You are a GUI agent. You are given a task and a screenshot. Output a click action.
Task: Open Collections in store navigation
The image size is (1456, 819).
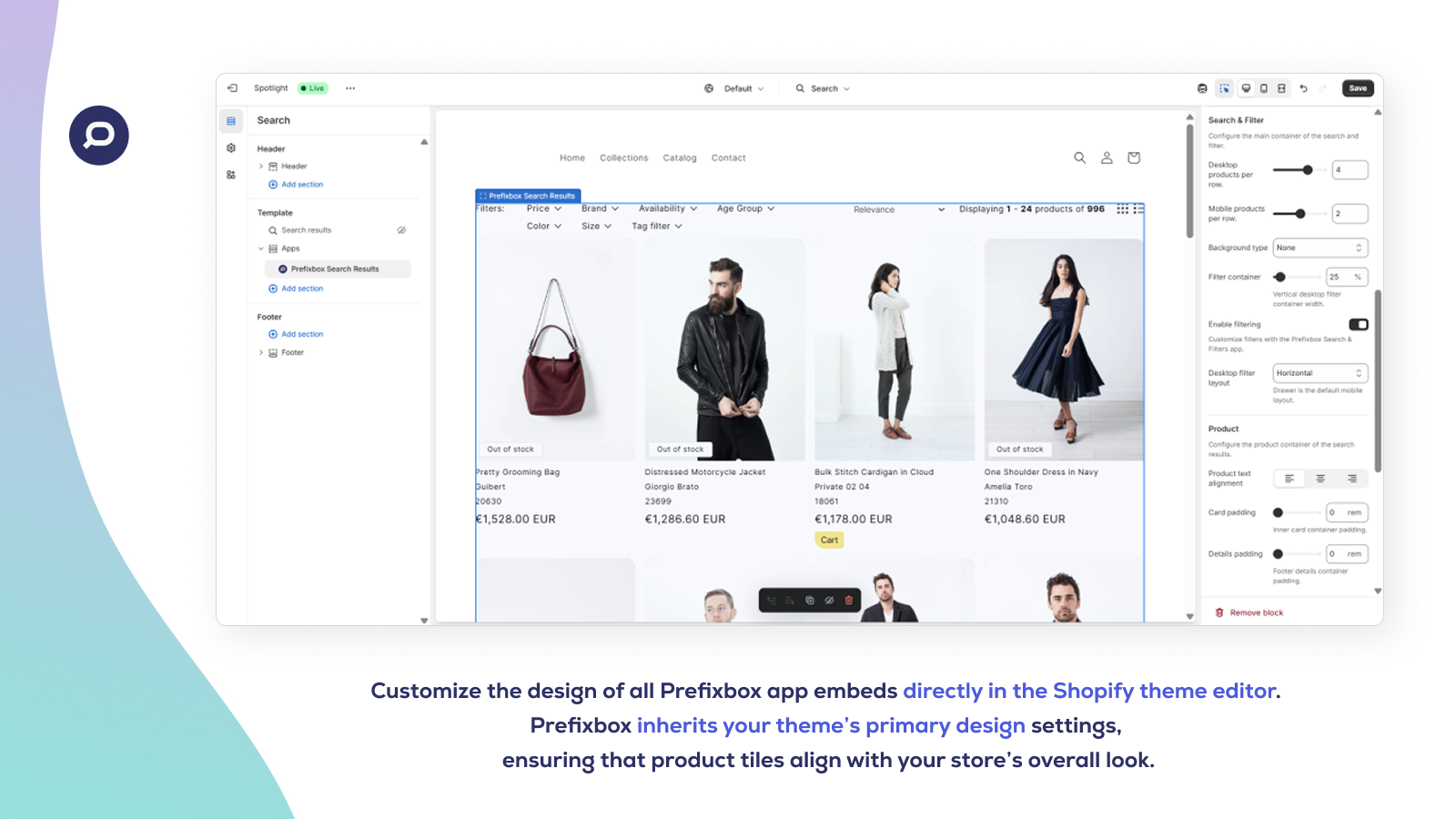tap(623, 158)
